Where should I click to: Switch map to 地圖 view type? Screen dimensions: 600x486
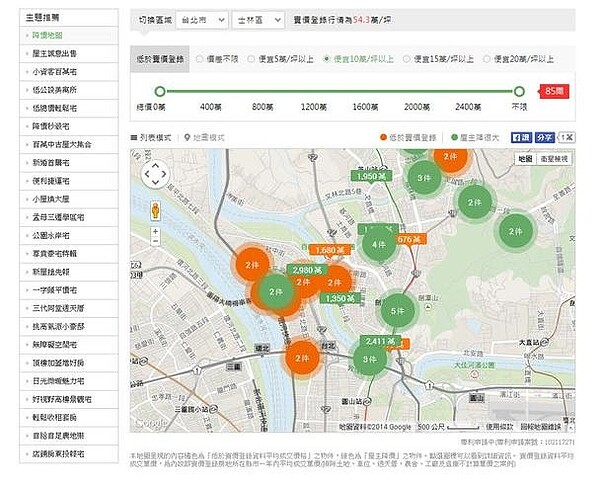525,159
